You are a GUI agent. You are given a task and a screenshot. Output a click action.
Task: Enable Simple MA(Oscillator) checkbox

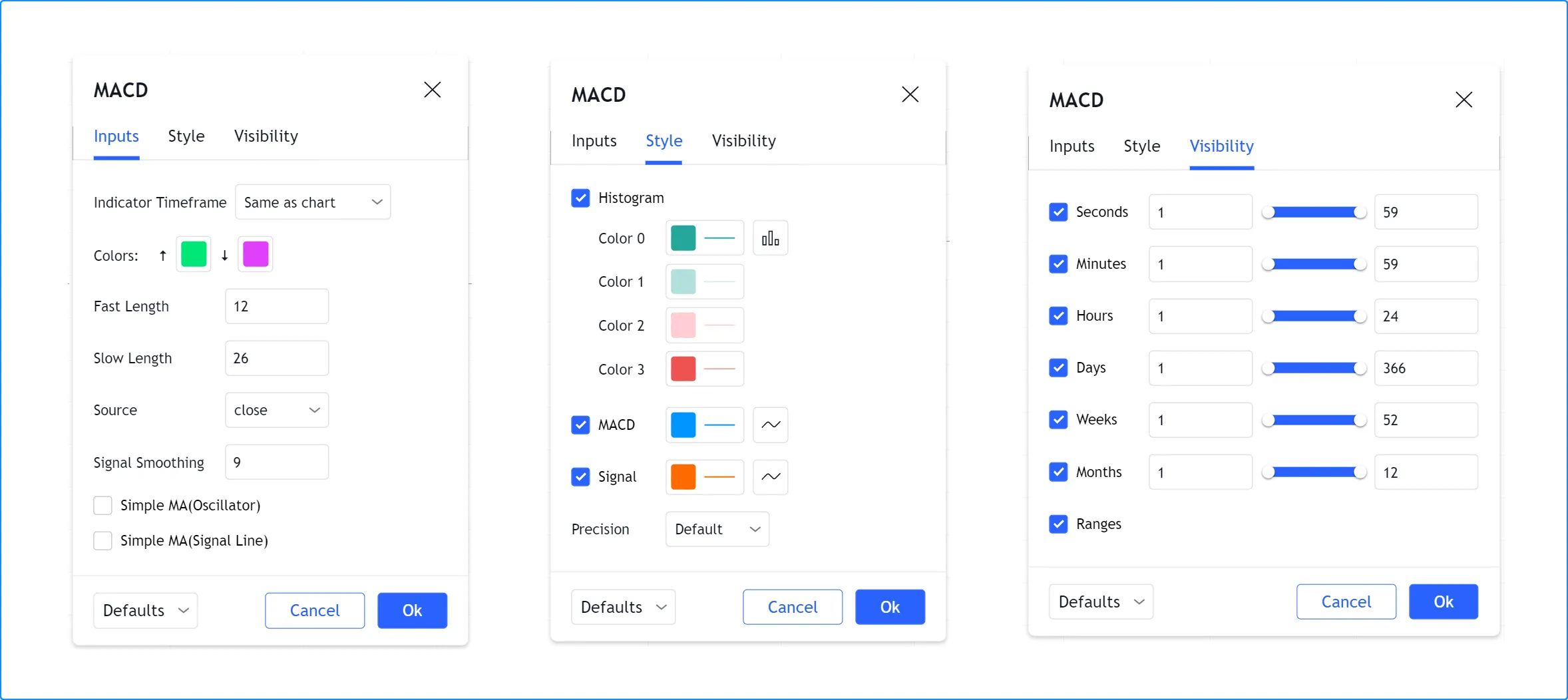[x=103, y=506]
